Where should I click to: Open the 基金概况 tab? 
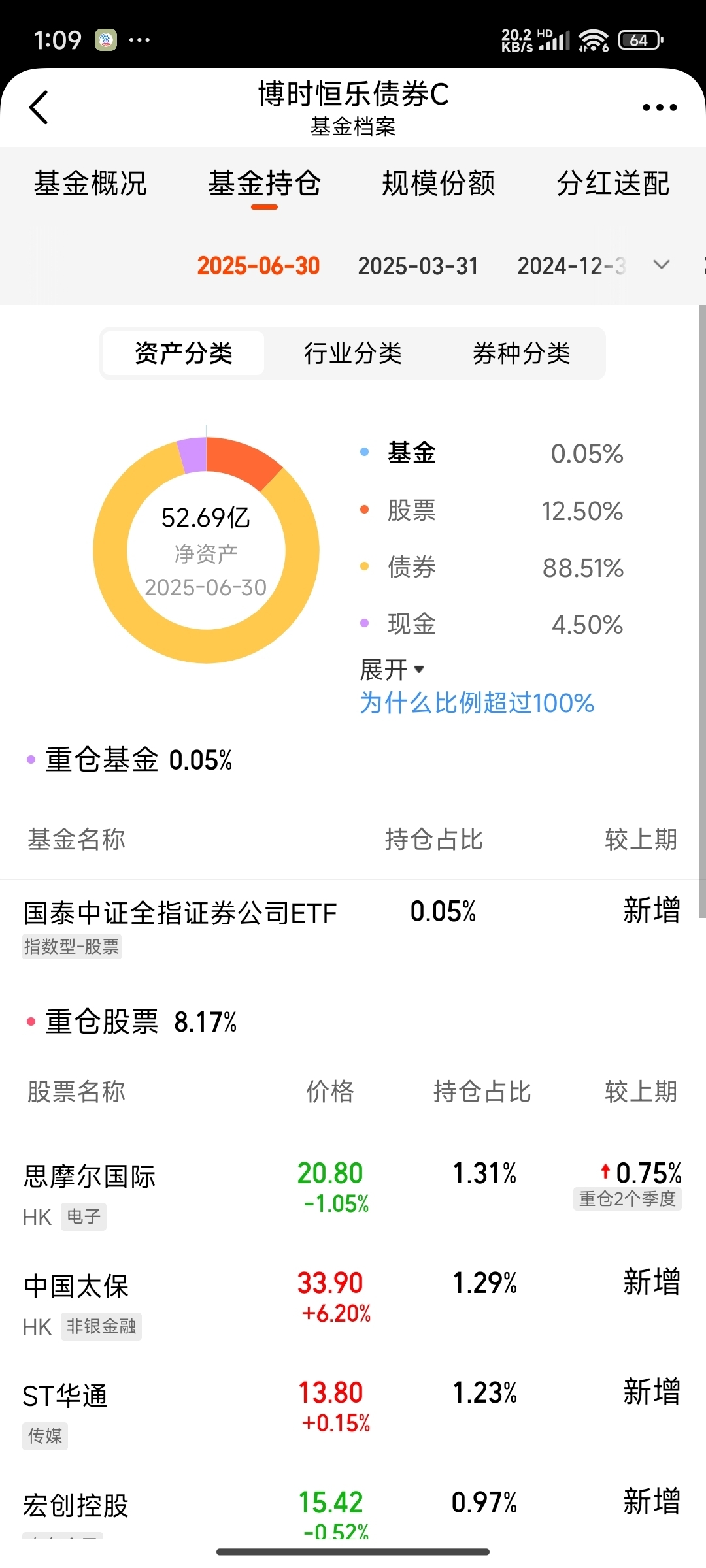(x=90, y=184)
